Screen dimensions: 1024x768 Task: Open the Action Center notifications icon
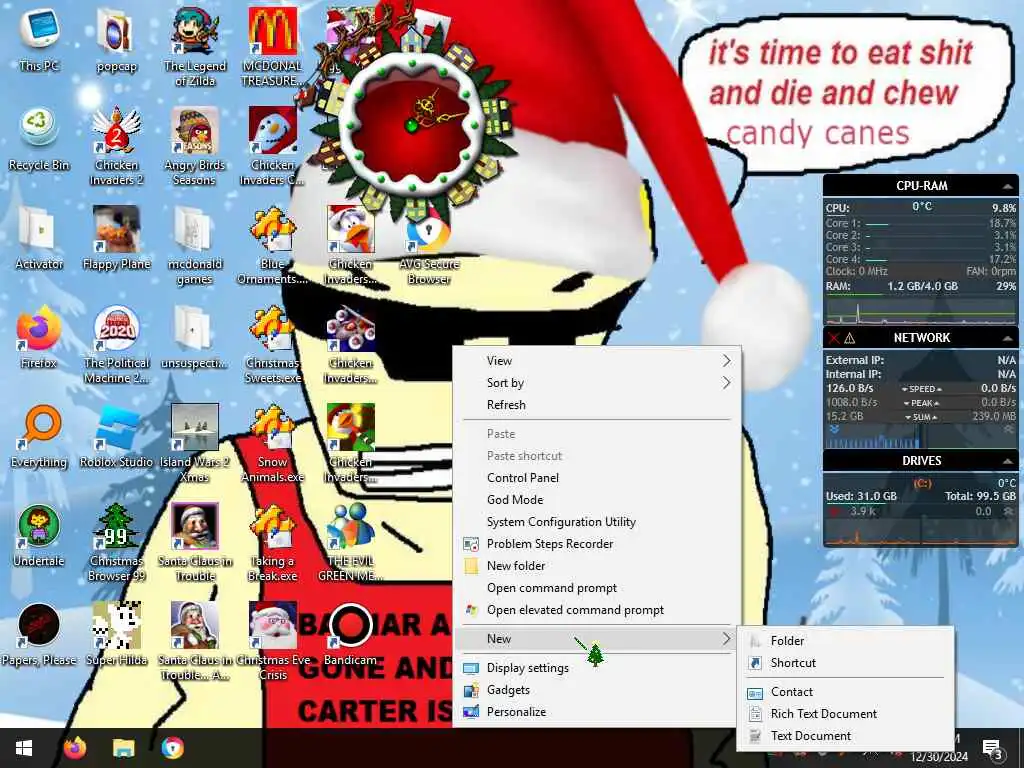tap(993, 750)
